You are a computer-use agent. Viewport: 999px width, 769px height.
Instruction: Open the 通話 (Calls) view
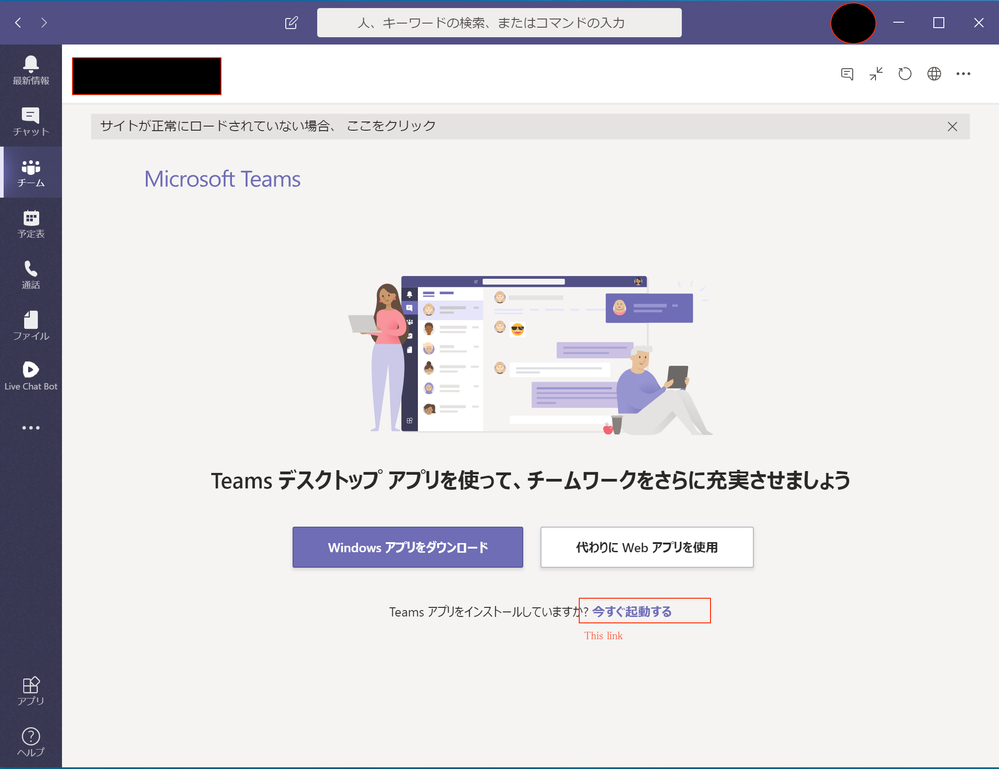[x=31, y=272]
